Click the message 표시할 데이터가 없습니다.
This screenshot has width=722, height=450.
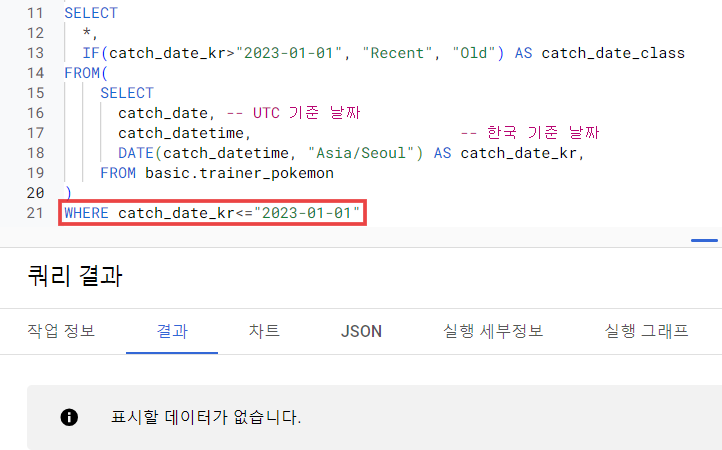206,417
